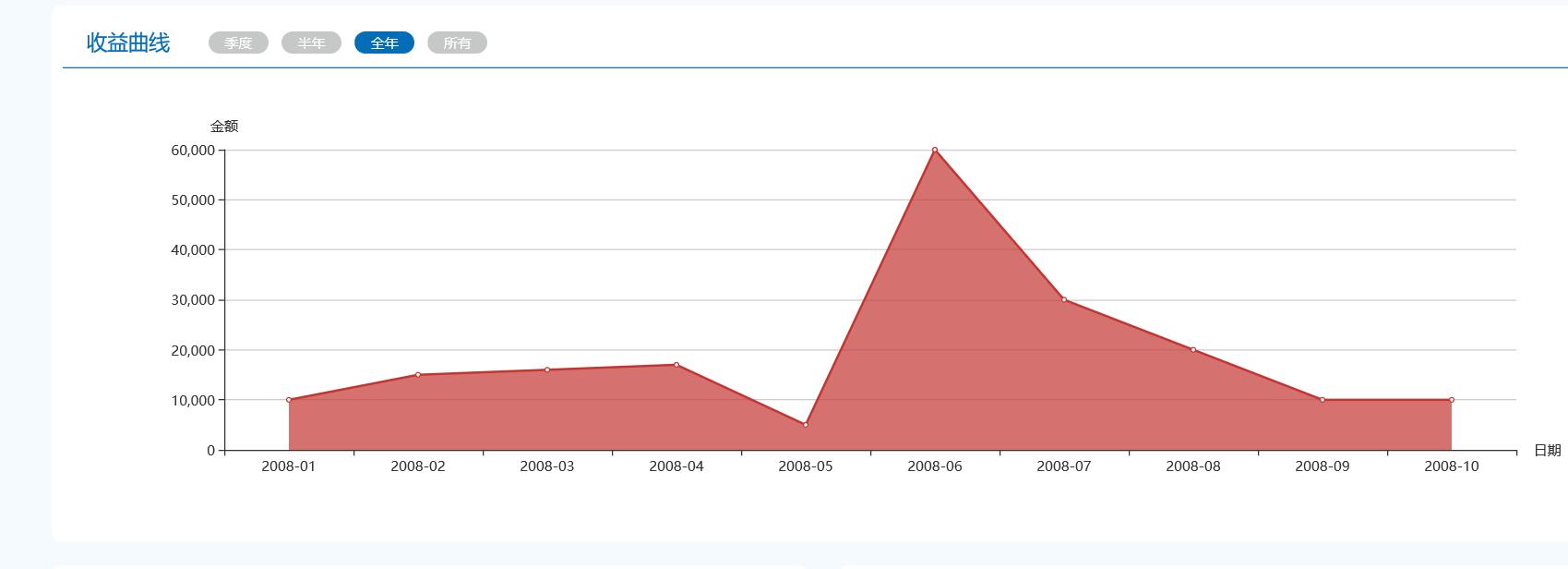
Task: Click the 2008-02 axis label
Action: tap(418, 466)
